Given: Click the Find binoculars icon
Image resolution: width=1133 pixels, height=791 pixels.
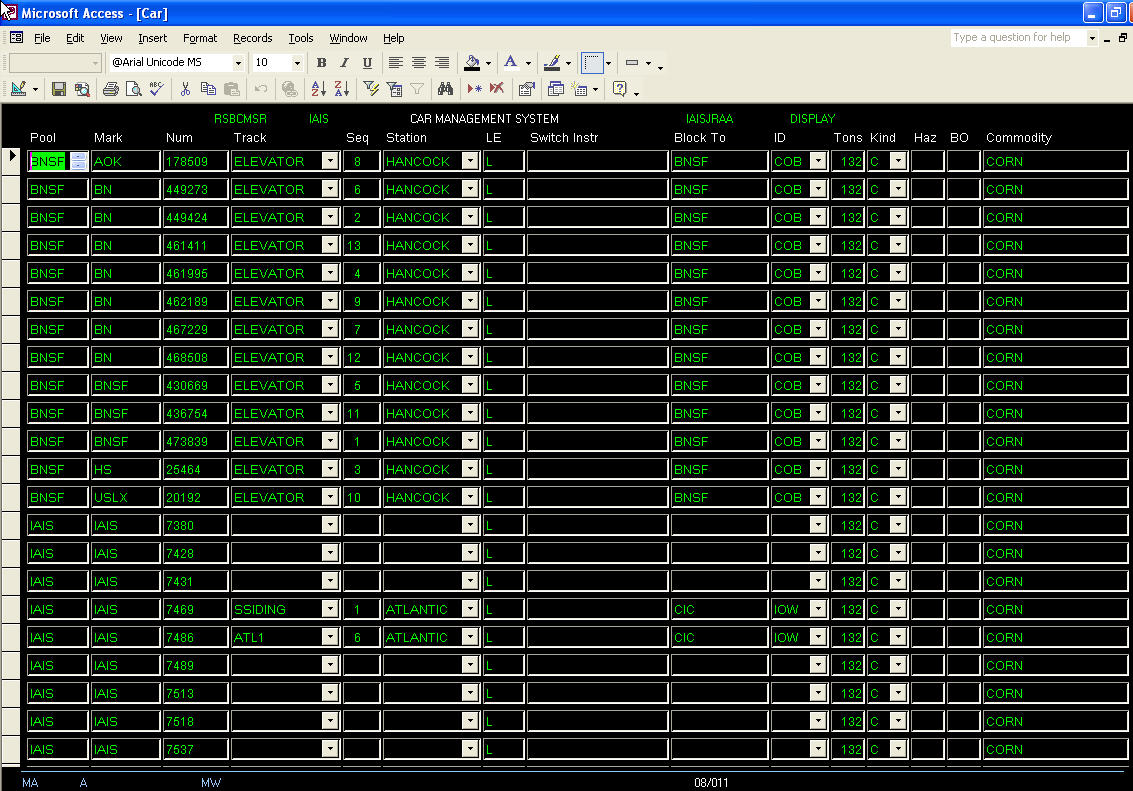Looking at the screenshot, I should pos(445,89).
